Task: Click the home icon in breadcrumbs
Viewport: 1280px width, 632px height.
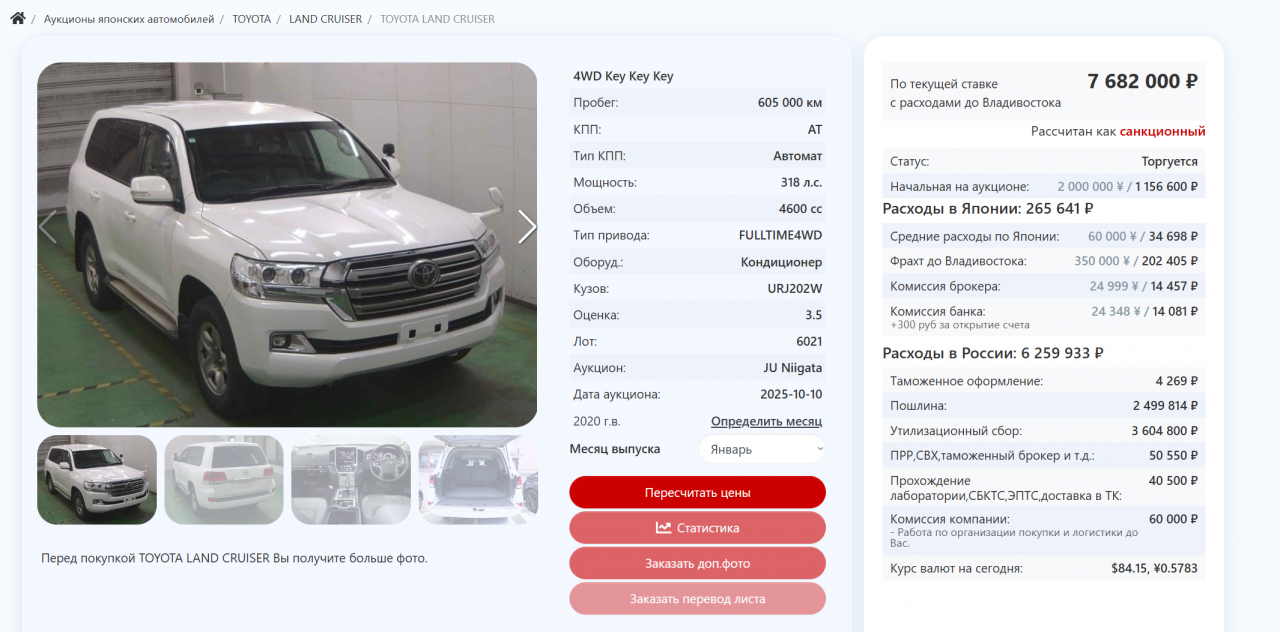Action: (18, 18)
